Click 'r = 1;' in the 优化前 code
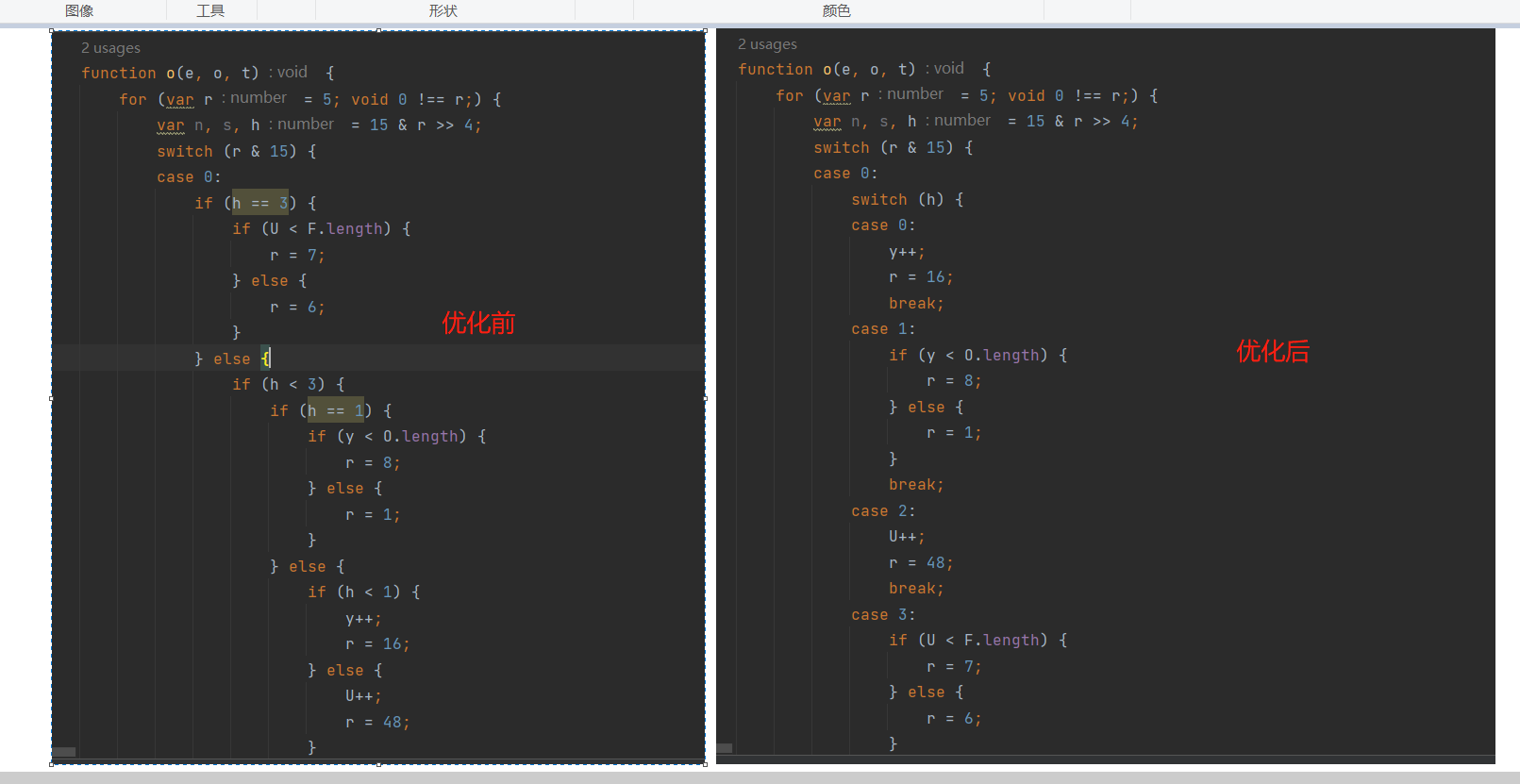 pyautogui.click(x=373, y=514)
